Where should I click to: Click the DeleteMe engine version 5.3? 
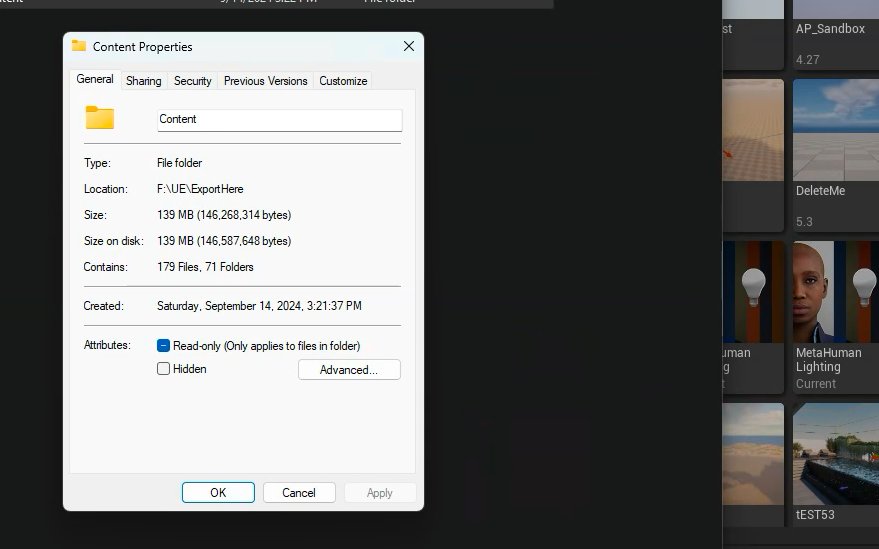click(x=804, y=222)
